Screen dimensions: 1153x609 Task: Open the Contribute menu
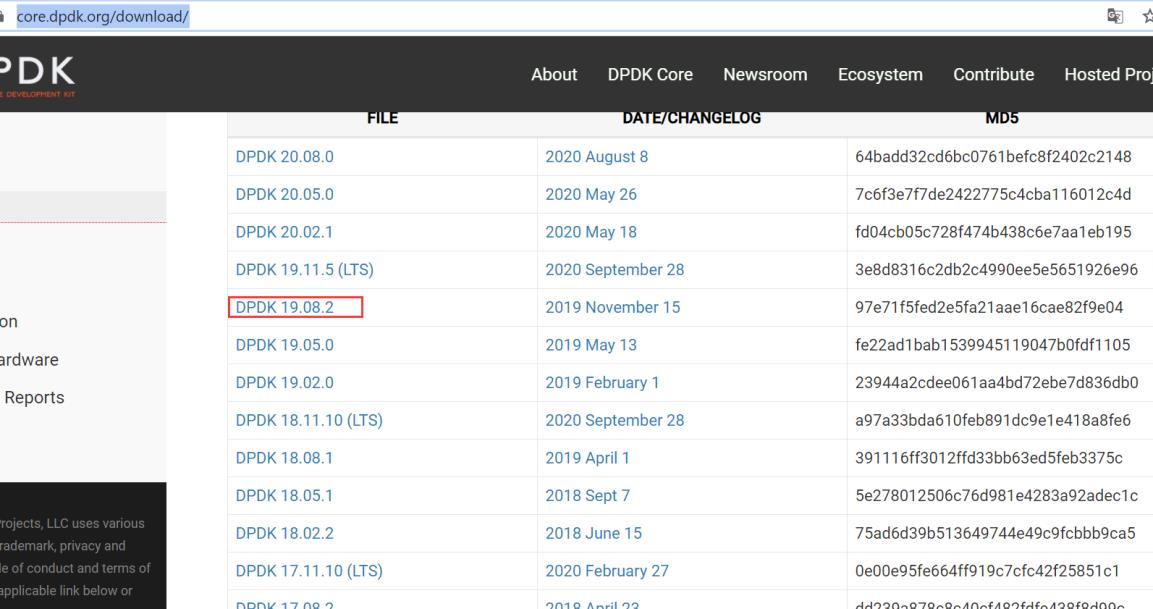point(993,74)
